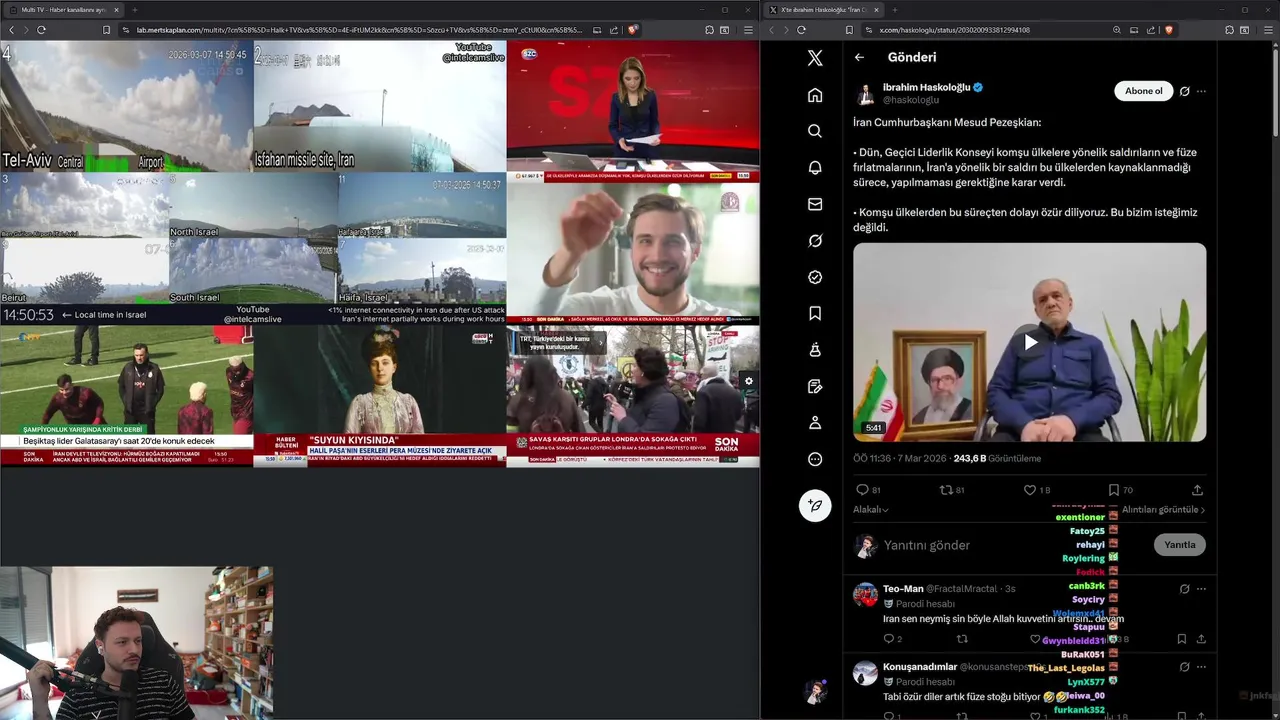Open three-dot menu on İbrahim Haskoloğlu post
The height and width of the screenshot is (720, 1280).
(x=1201, y=91)
